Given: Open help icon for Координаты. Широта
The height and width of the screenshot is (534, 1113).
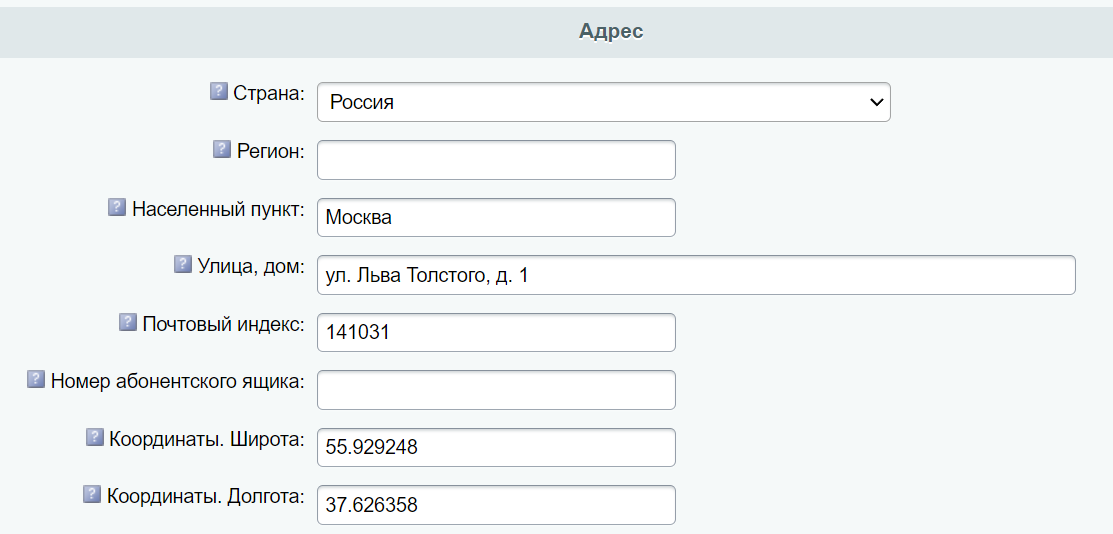Looking at the screenshot, I should 95,437.
